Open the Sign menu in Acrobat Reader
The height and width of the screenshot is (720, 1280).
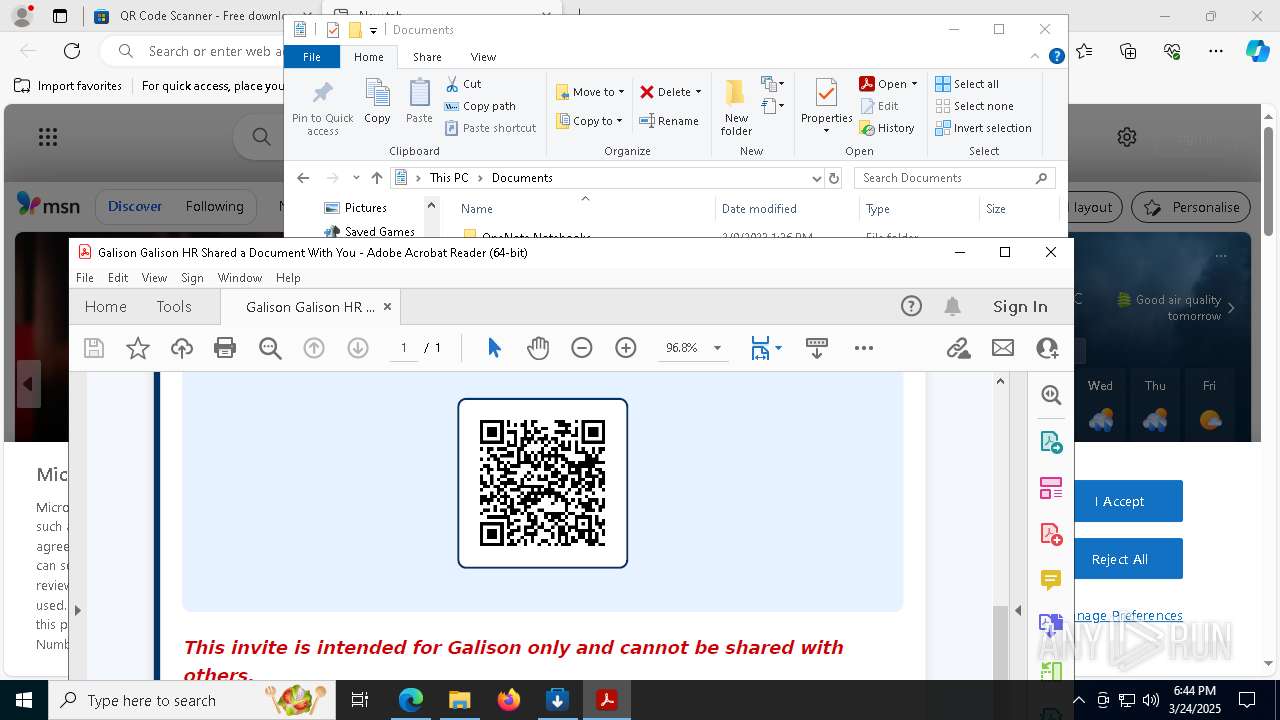tap(192, 277)
